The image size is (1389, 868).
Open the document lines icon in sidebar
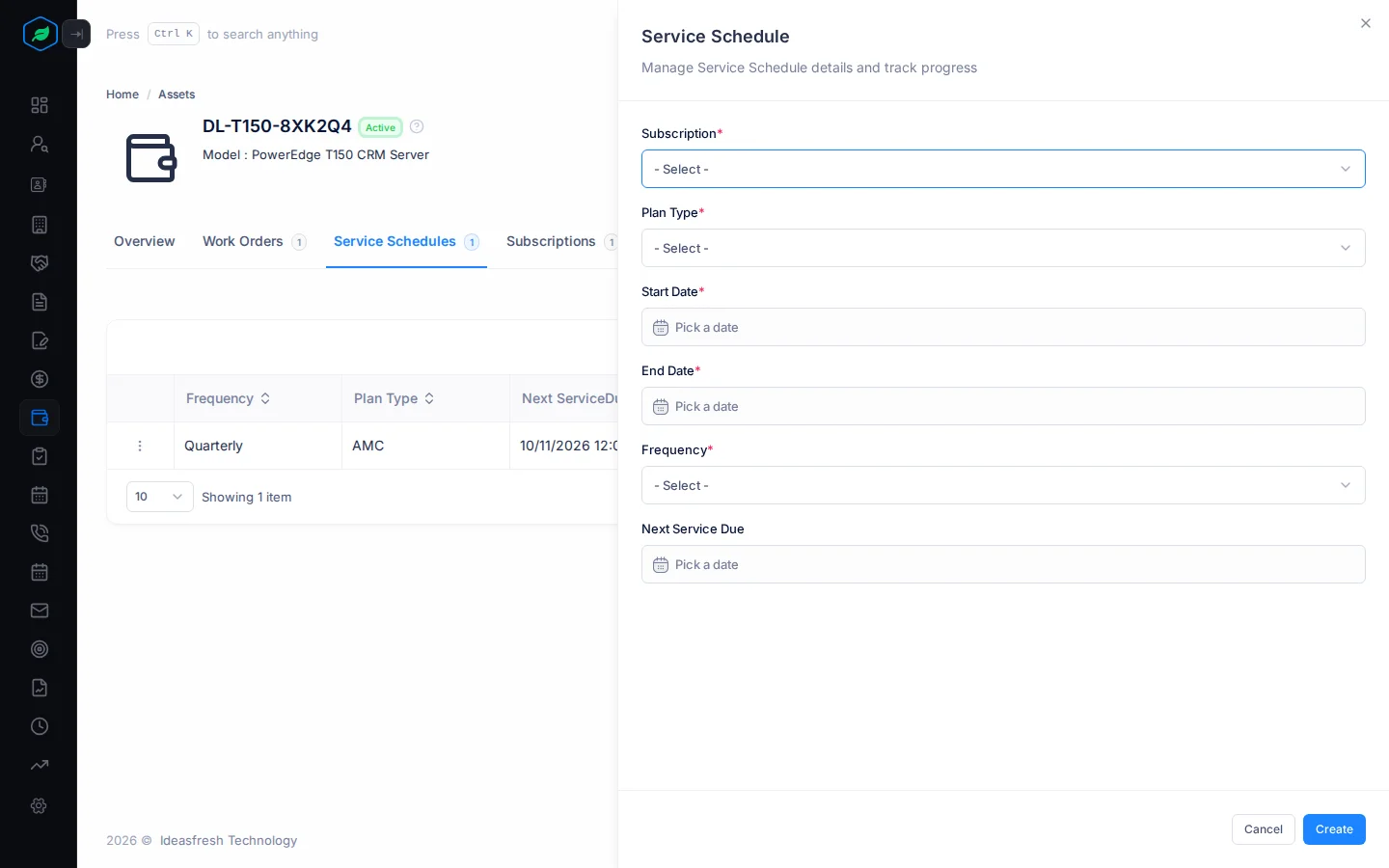(40, 302)
